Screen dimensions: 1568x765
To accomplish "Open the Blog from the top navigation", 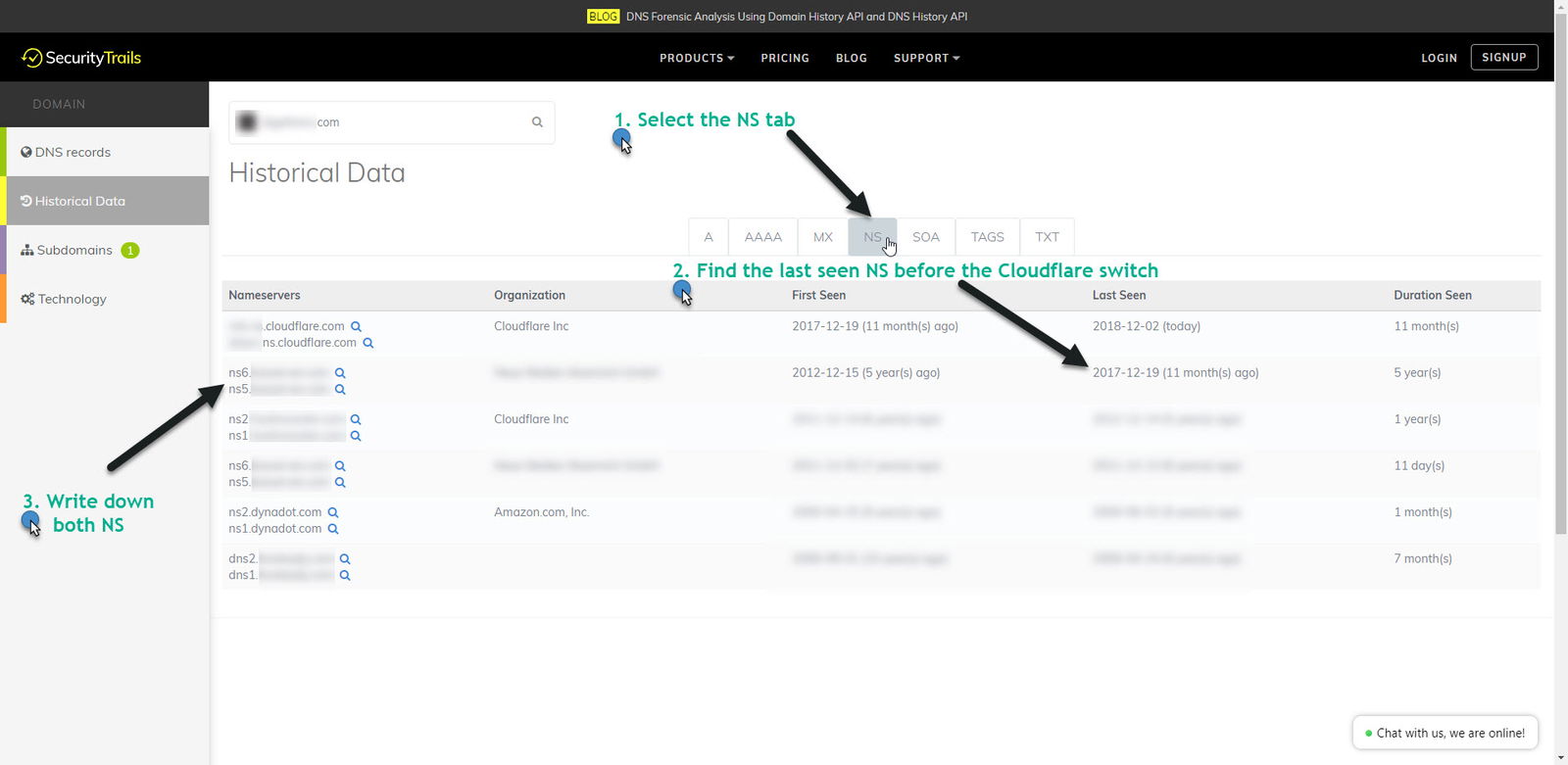I will coord(851,58).
